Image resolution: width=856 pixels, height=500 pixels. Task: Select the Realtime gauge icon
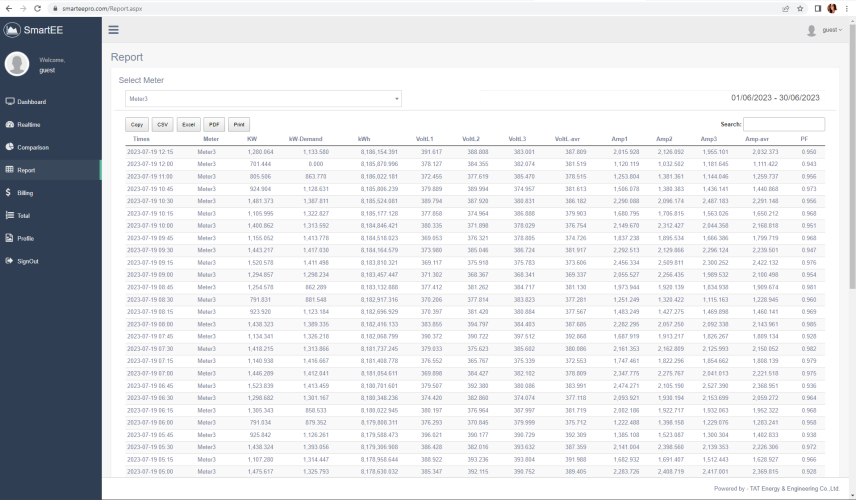pyautogui.click(x=10, y=124)
